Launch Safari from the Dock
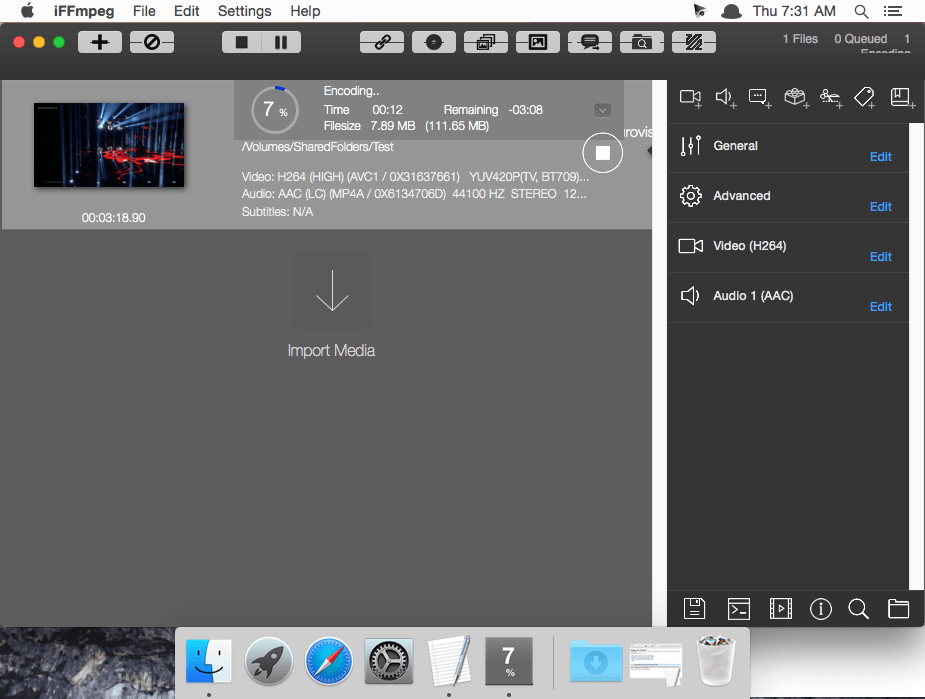 tap(329, 661)
